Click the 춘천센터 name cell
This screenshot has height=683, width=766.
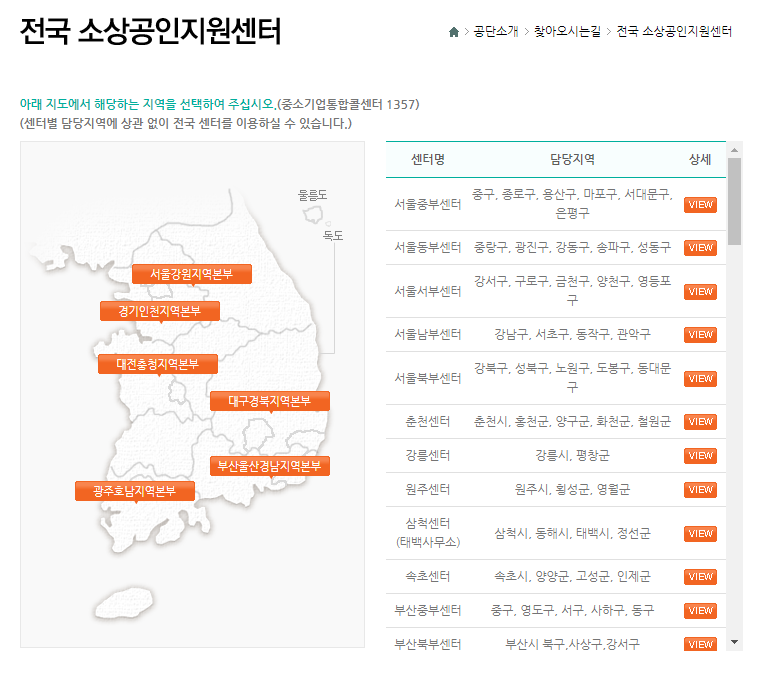[x=428, y=422]
